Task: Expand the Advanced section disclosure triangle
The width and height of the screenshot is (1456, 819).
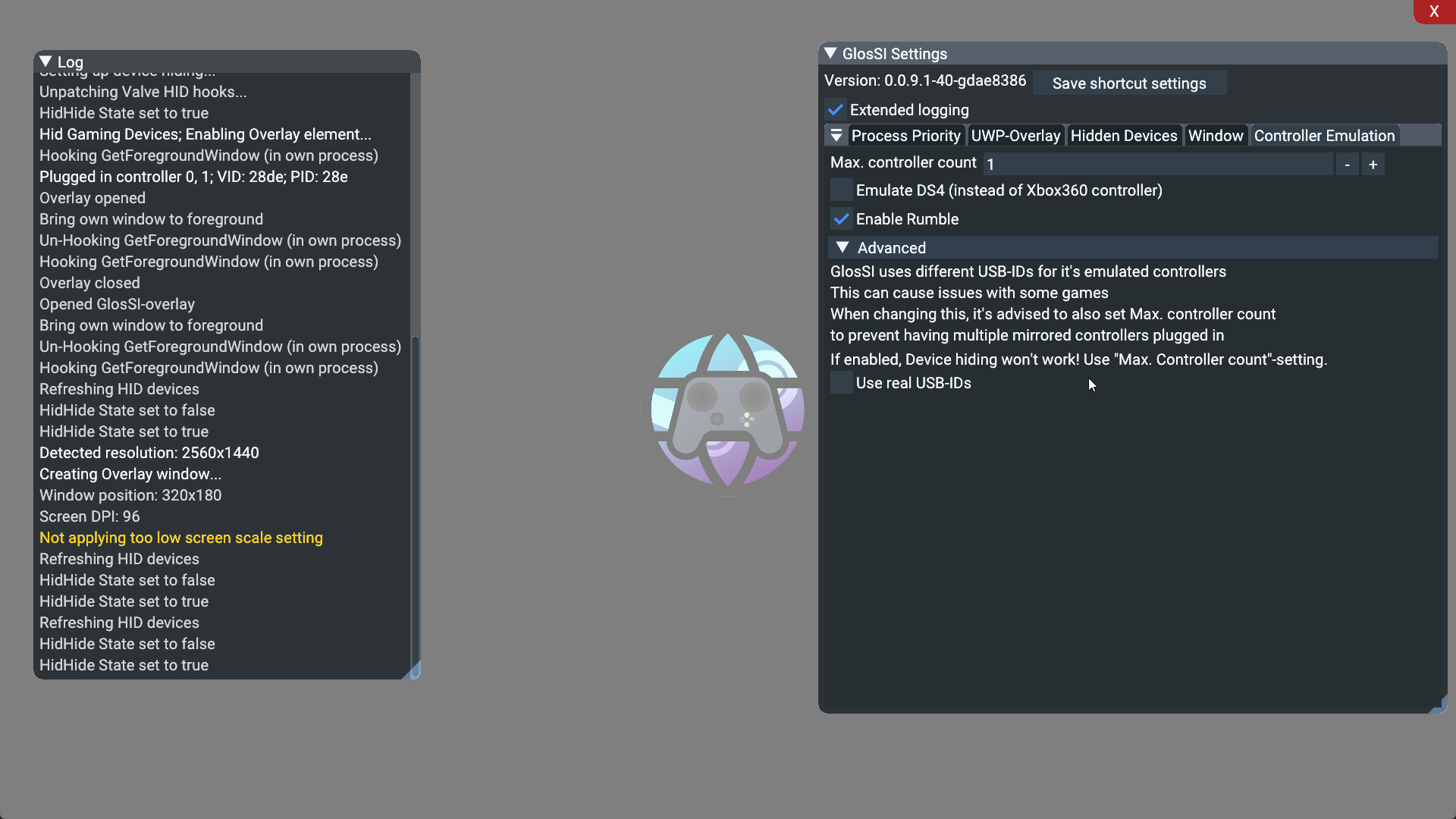Action: pyautogui.click(x=843, y=247)
